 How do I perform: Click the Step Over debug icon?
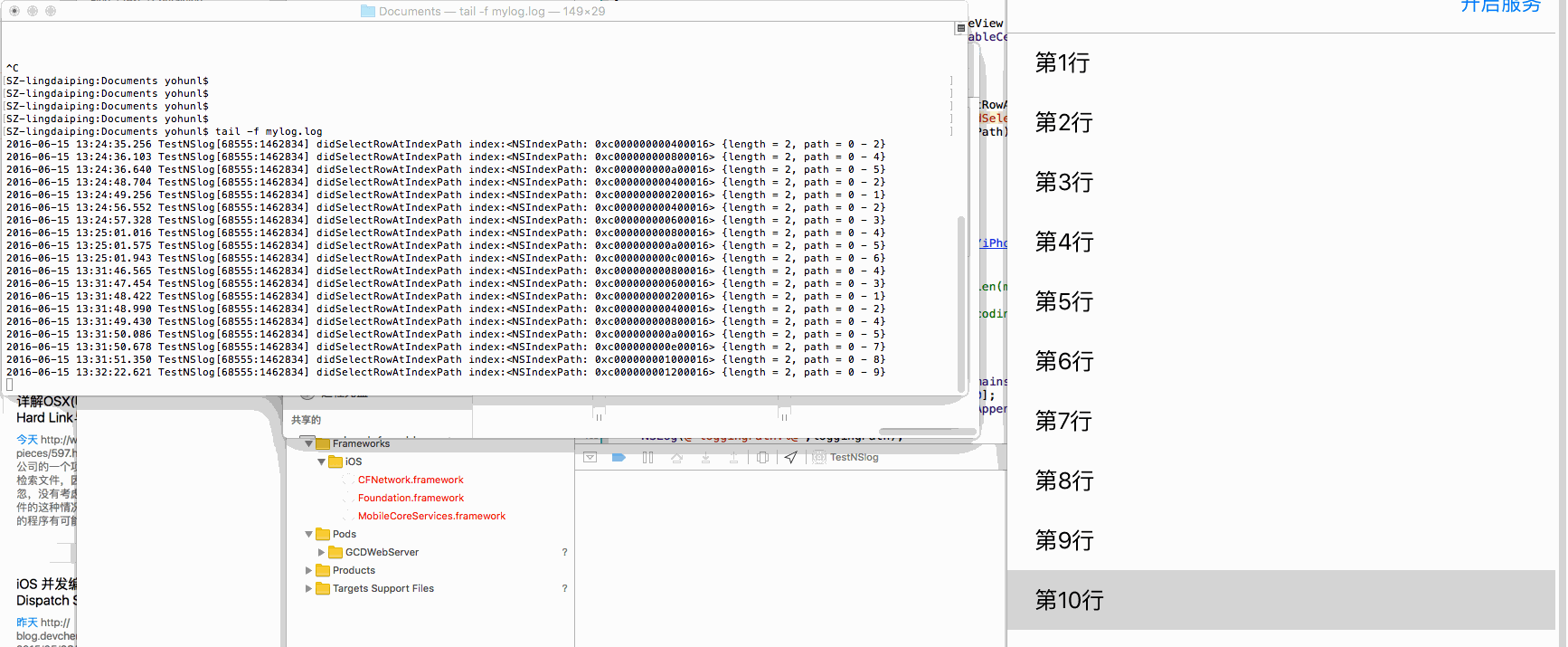point(676,457)
